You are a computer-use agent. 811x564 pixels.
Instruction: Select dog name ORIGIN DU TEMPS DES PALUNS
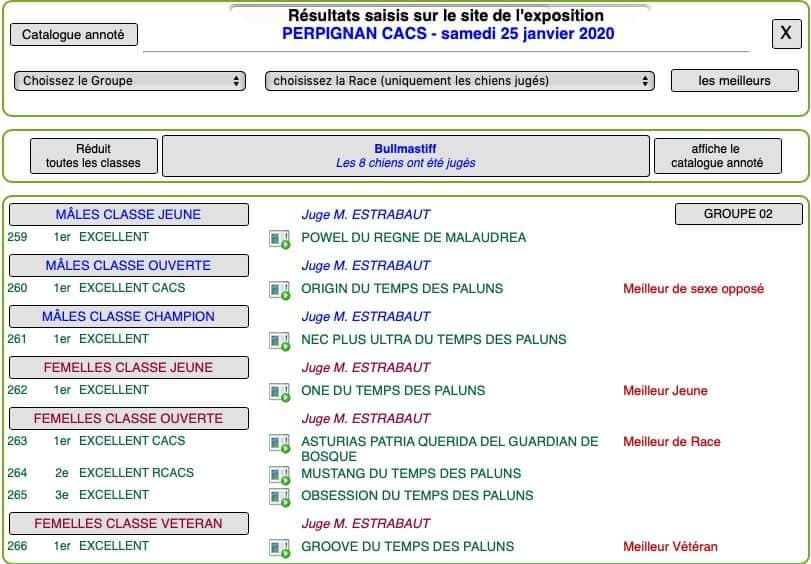[x=402, y=289]
